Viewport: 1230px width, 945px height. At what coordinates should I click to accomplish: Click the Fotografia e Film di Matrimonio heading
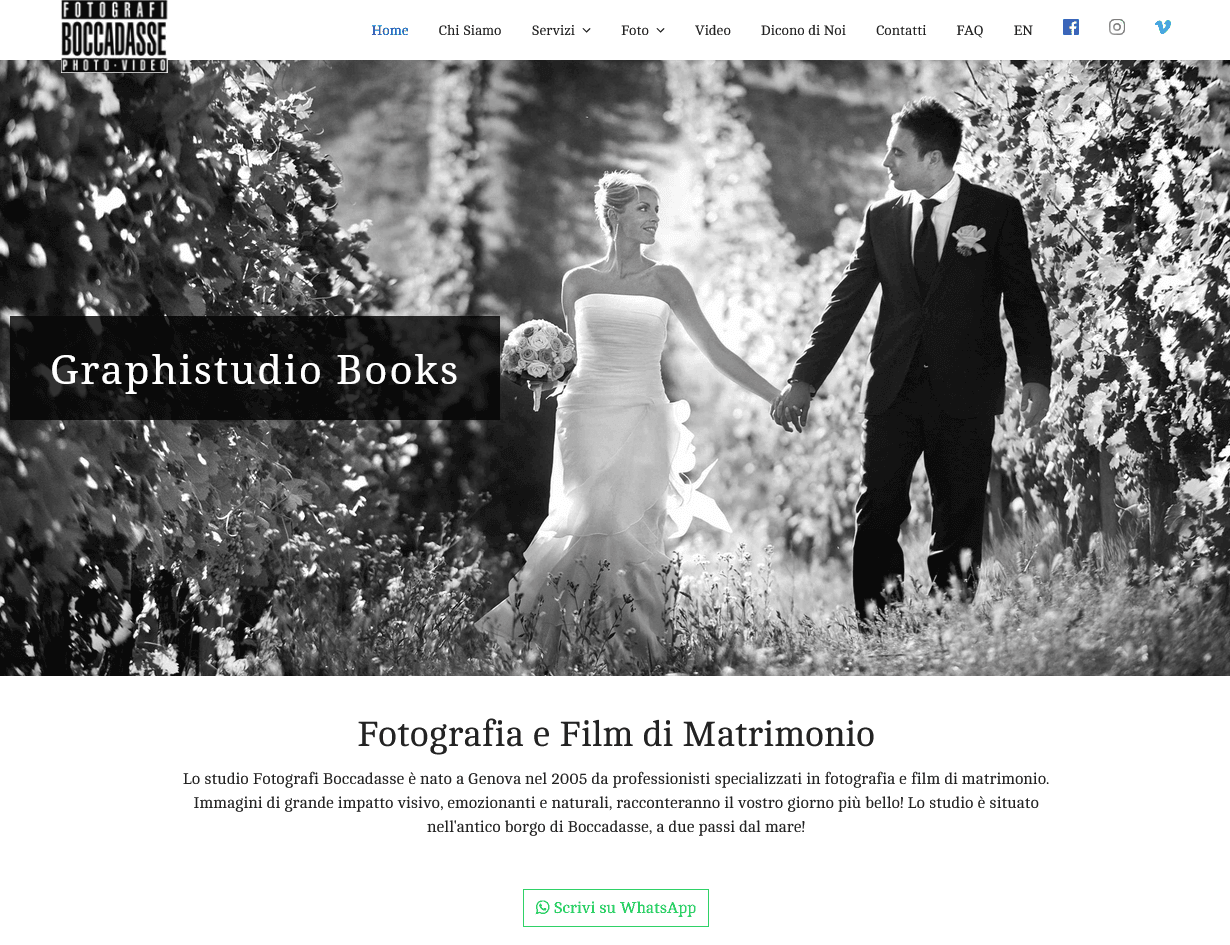[616, 734]
